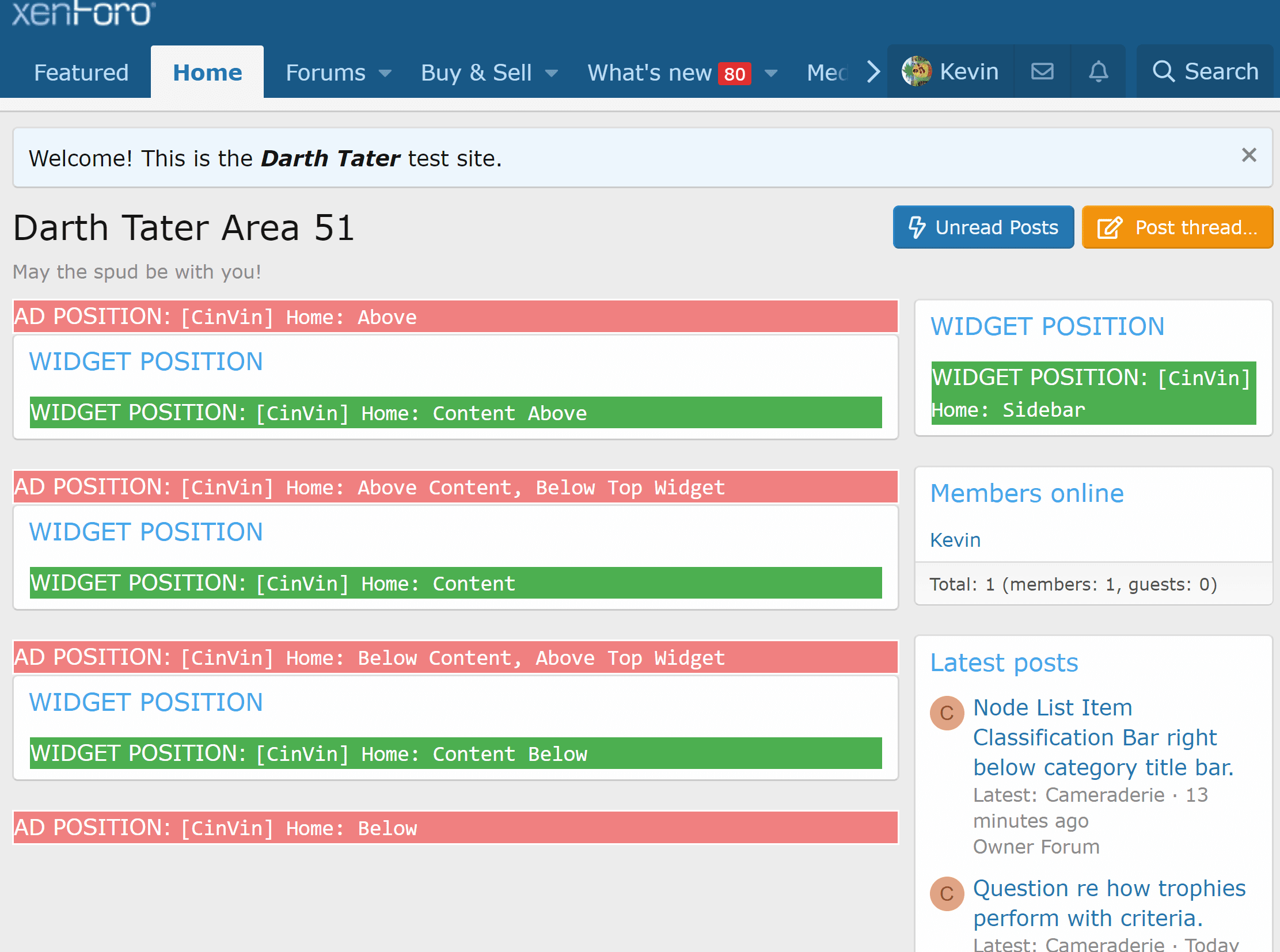Screen dimensions: 1280x952
Task: Expand the Forums dropdown arrow
Action: 385,73
